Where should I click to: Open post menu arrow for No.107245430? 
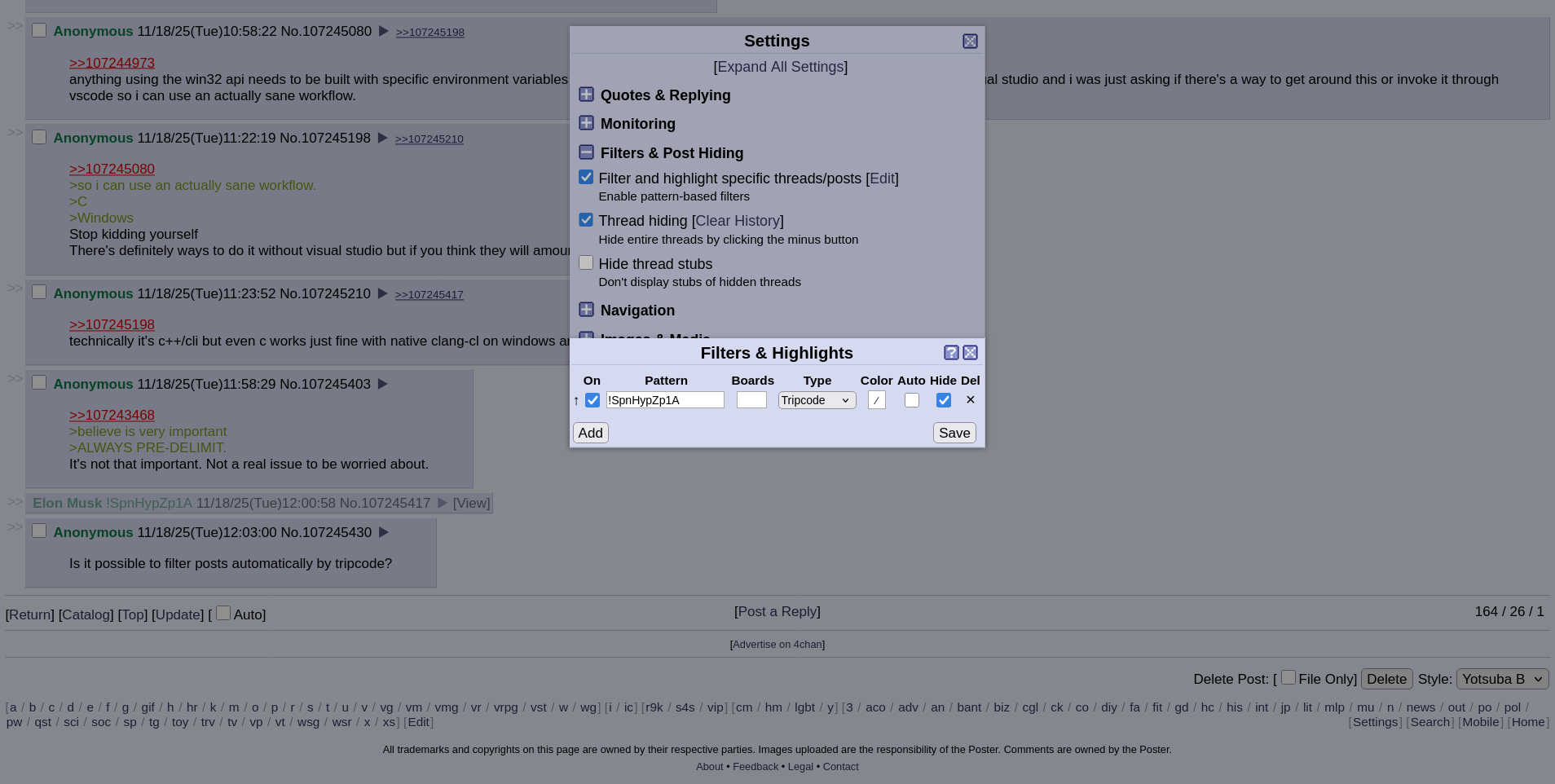[x=383, y=532]
